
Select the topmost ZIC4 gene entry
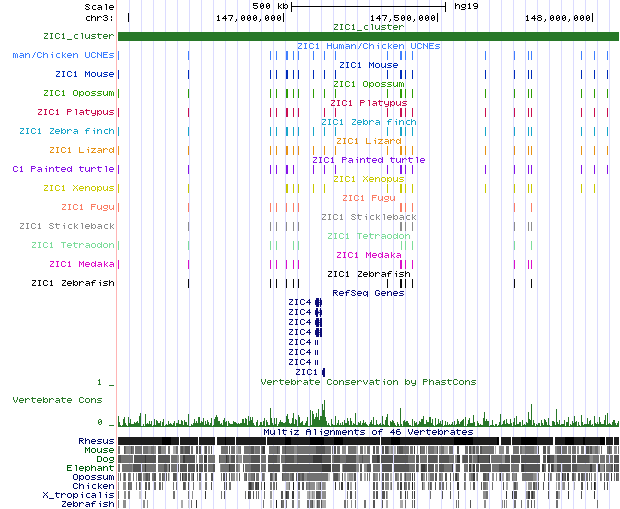click(300, 302)
